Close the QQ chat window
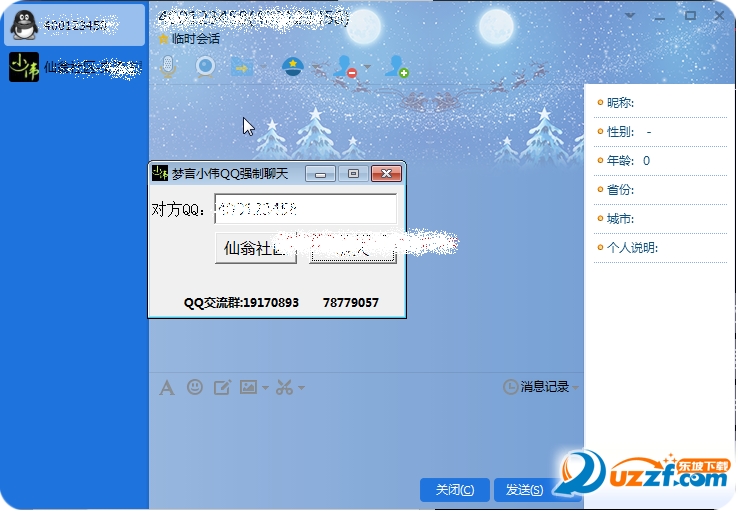Viewport: 738px width, 511px height. (719, 16)
